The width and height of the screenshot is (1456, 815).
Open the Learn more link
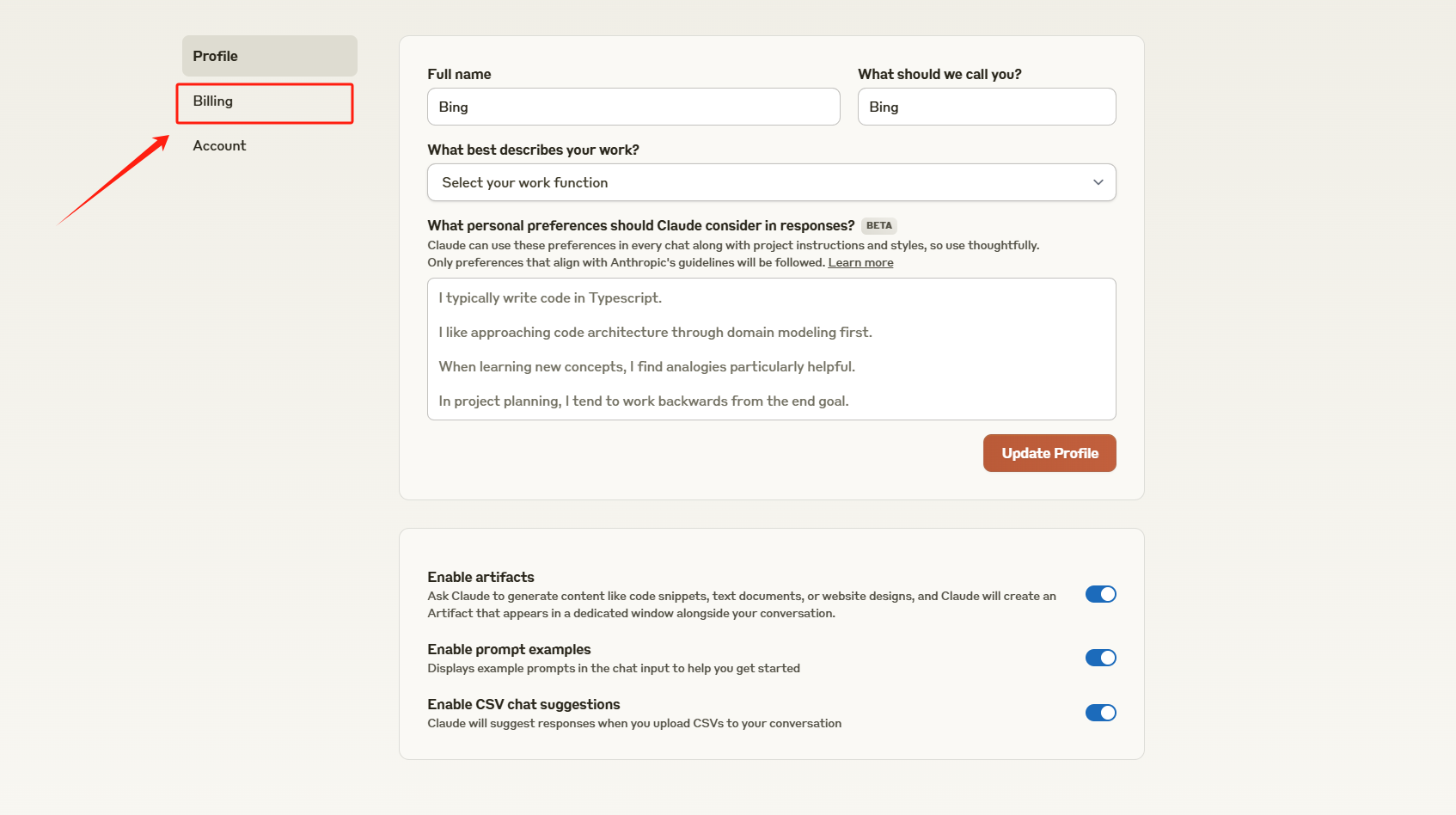[860, 263]
